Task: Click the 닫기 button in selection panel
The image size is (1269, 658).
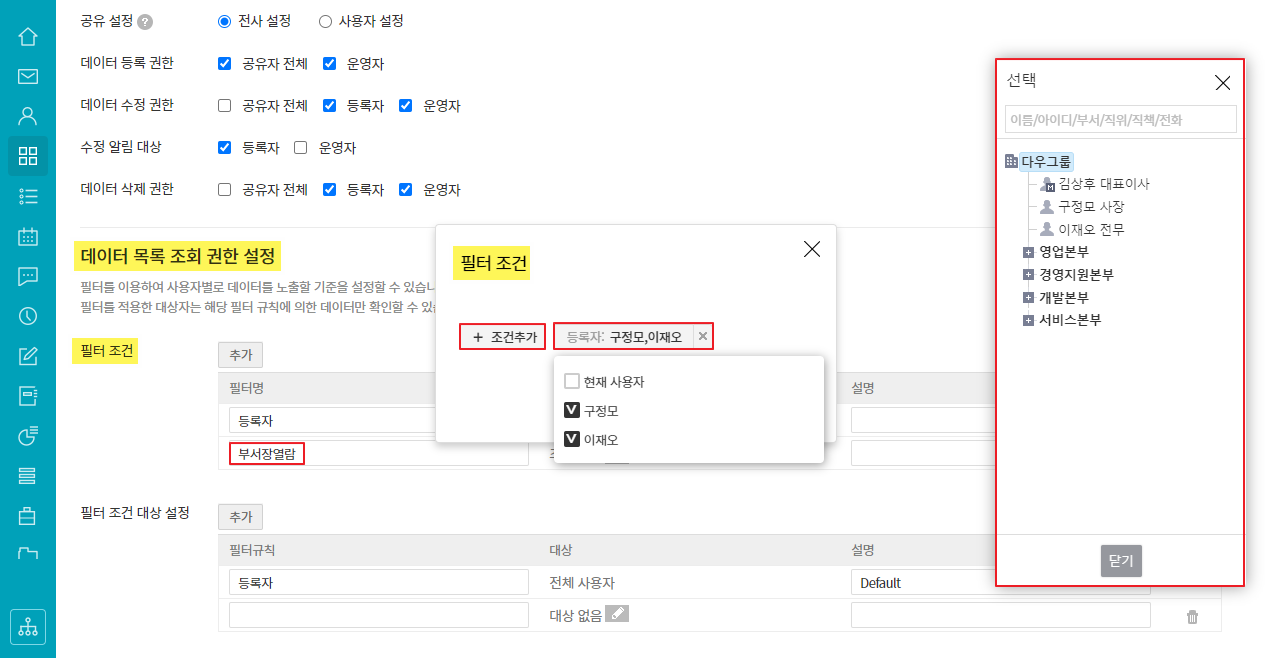Action: pyautogui.click(x=1121, y=561)
